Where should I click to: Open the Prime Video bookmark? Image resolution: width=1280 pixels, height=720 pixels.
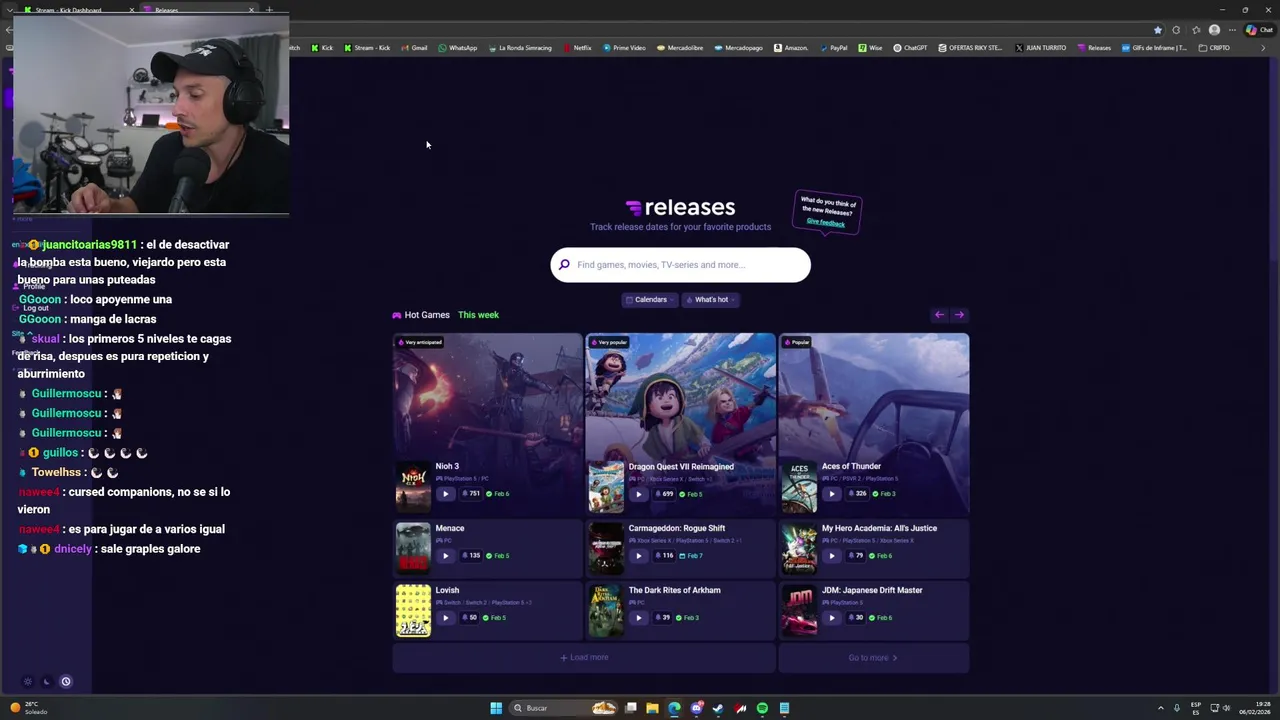coord(625,48)
